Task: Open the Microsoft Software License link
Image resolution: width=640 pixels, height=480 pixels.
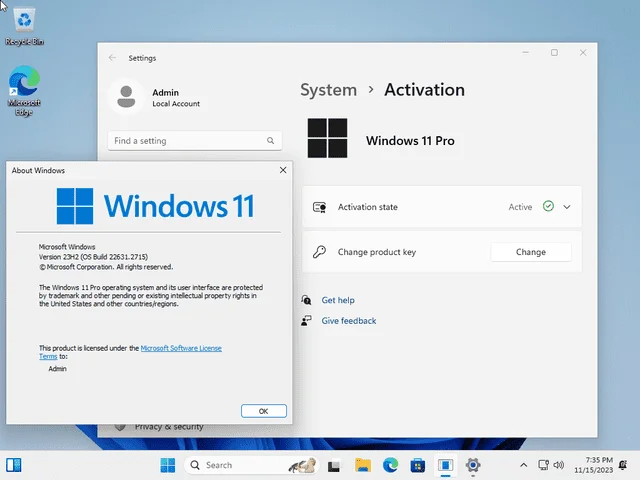Action: point(181,348)
